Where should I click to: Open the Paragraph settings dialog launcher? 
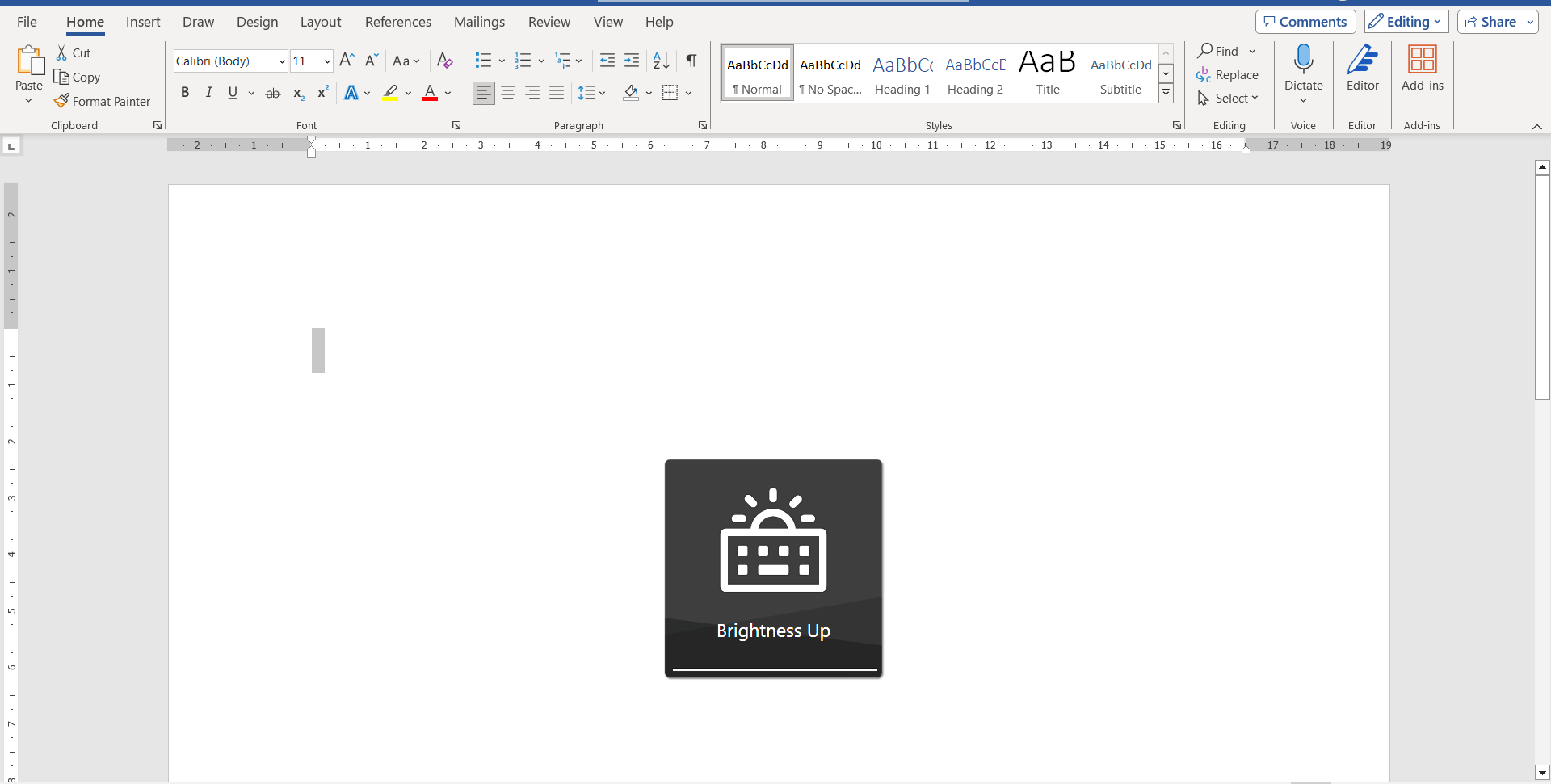(703, 125)
